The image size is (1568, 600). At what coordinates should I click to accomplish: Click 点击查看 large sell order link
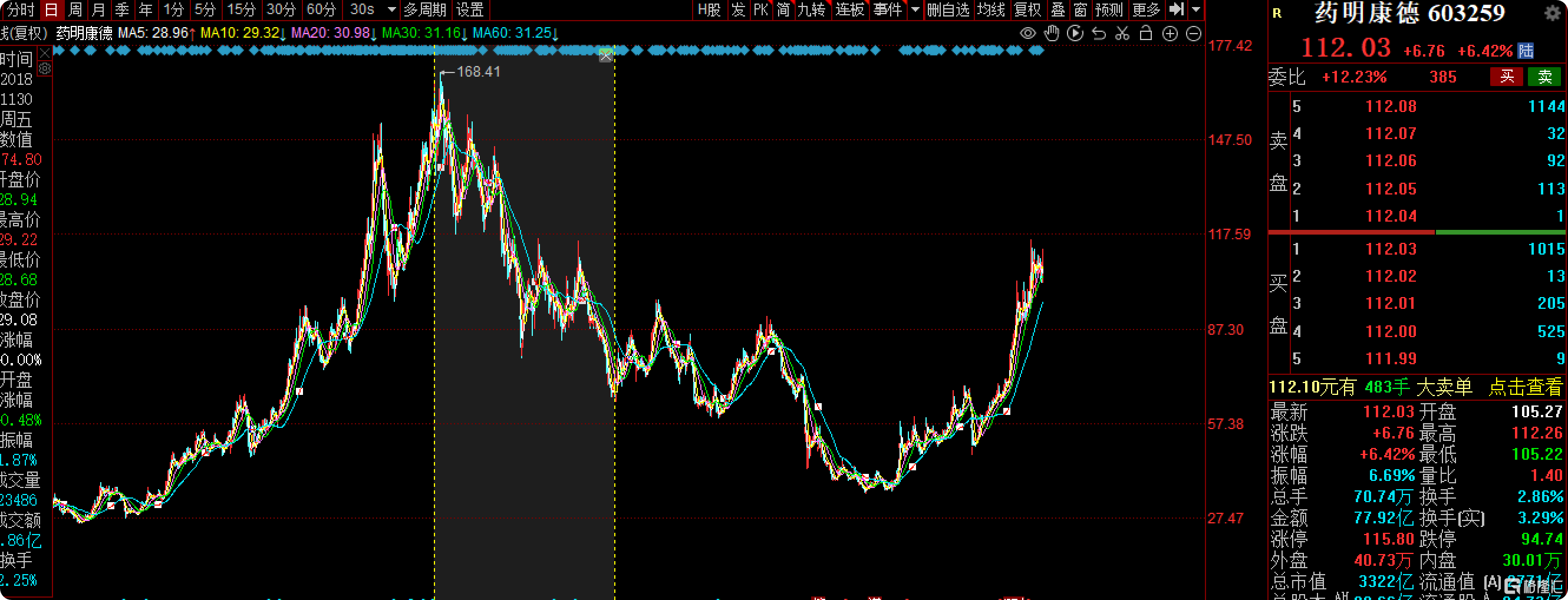coord(1525,387)
